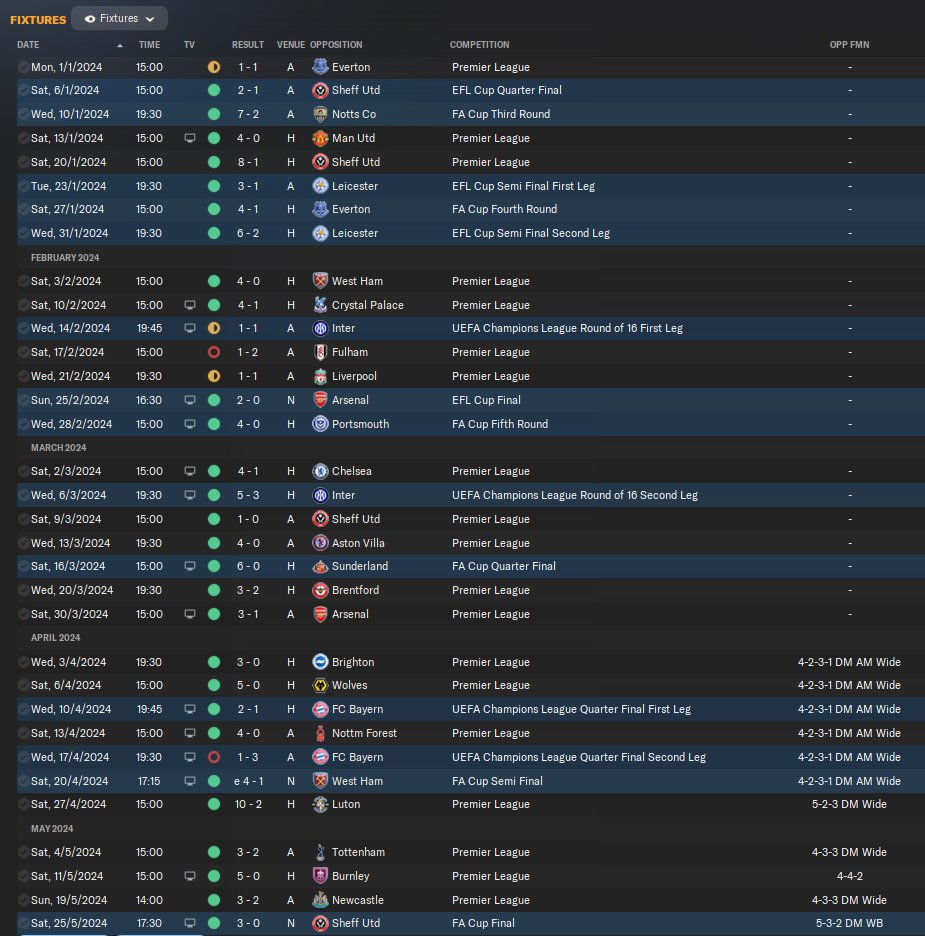The image size is (925, 936).
Task: Toggle the checkmark on Sat, 2/3/2024 row
Action: (23, 471)
